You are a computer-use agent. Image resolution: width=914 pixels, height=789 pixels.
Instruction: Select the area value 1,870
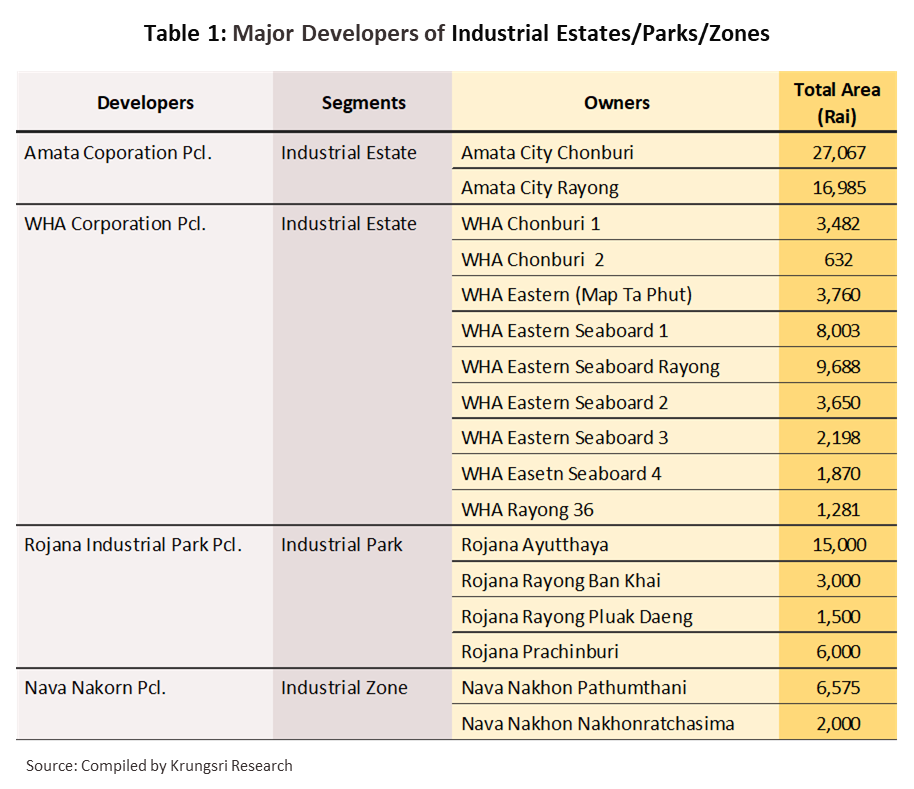838,474
